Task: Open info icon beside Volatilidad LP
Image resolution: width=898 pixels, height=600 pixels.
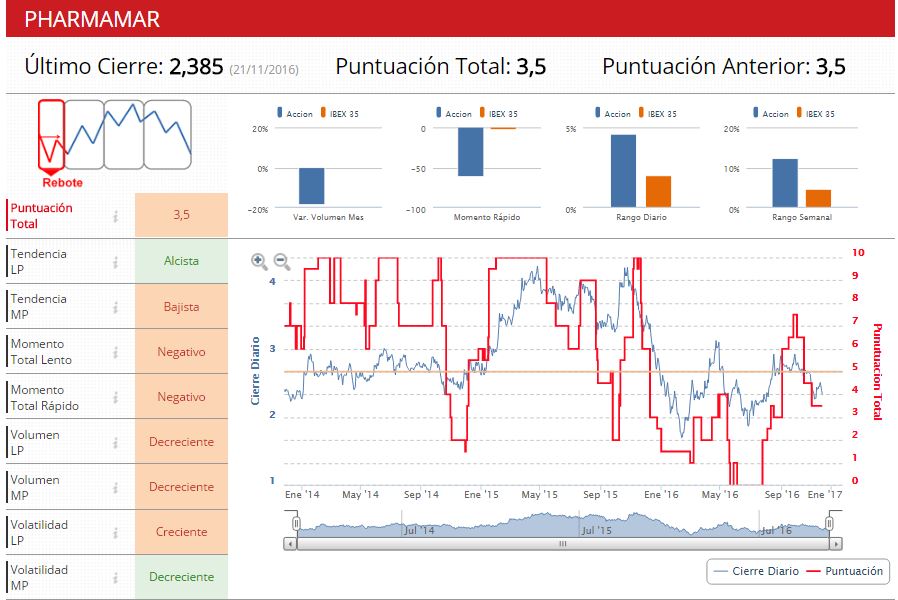Action: (x=116, y=532)
